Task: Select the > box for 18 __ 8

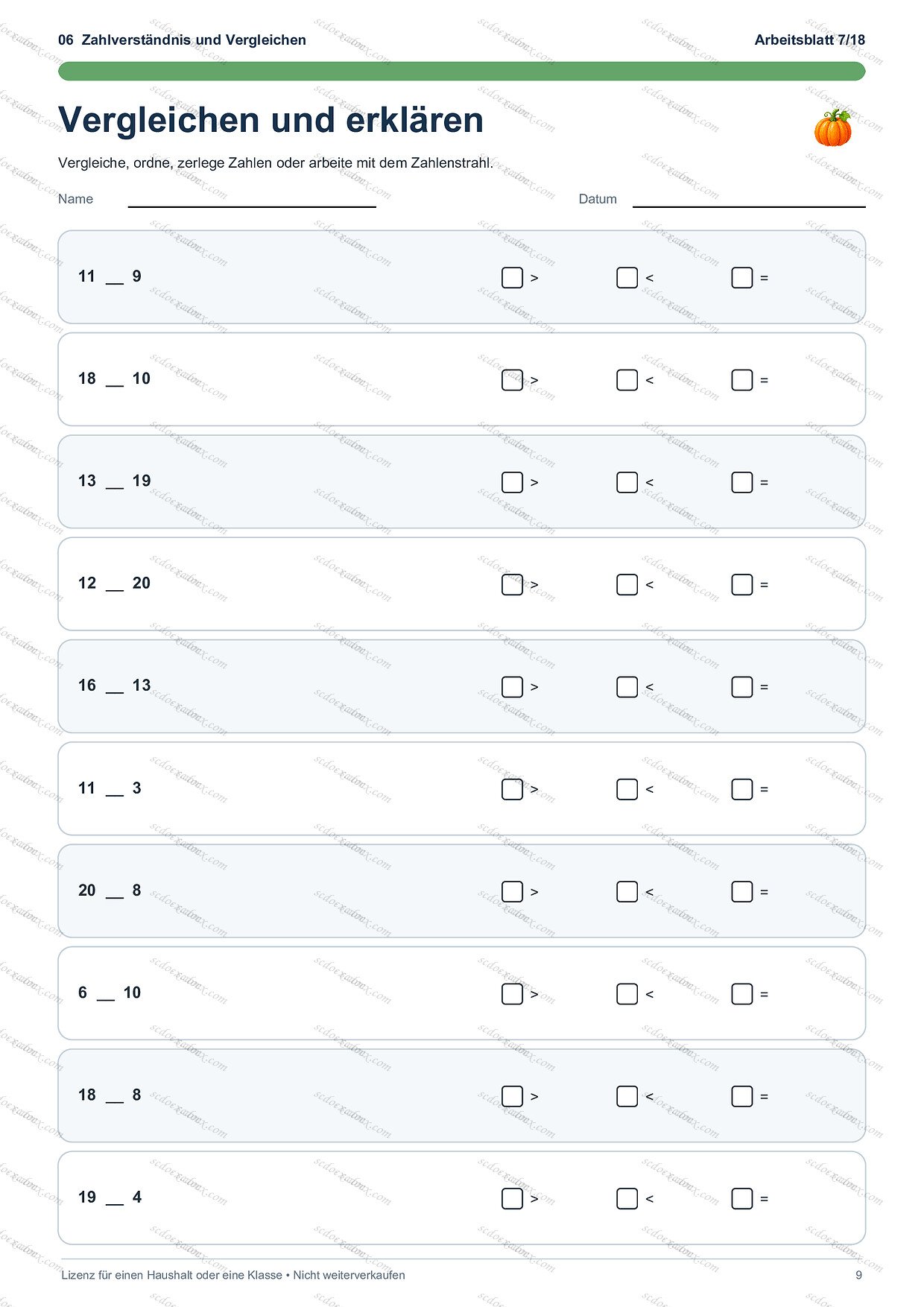Action: pos(512,1096)
